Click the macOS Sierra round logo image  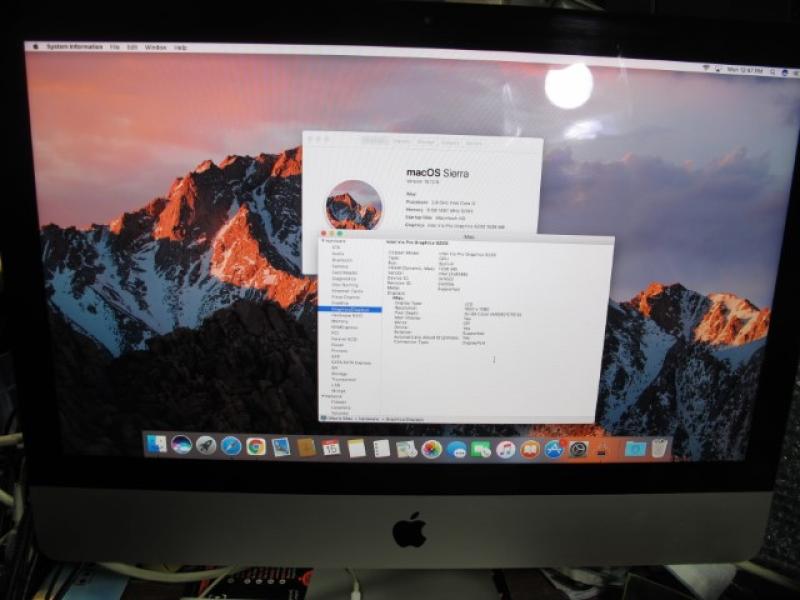(354, 205)
